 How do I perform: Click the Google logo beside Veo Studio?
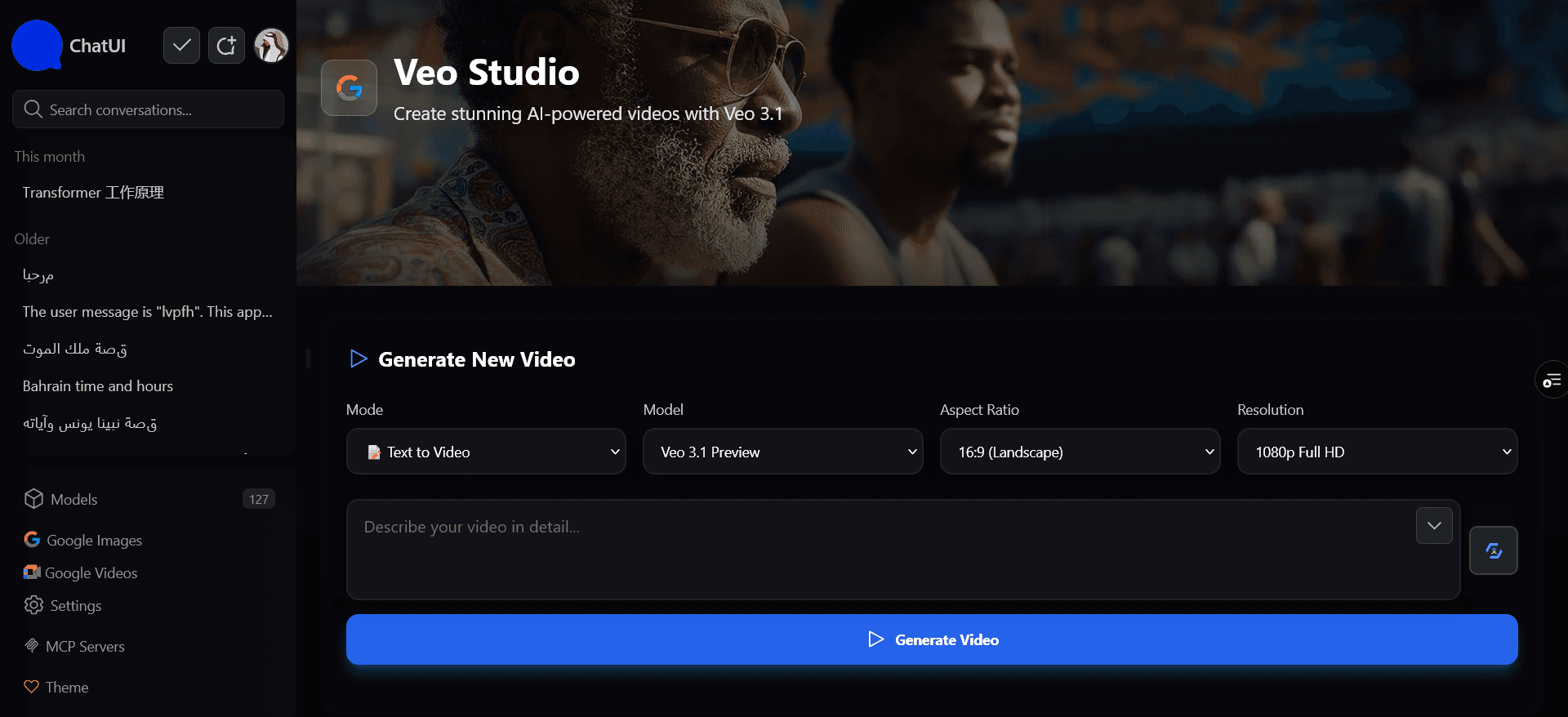point(349,88)
